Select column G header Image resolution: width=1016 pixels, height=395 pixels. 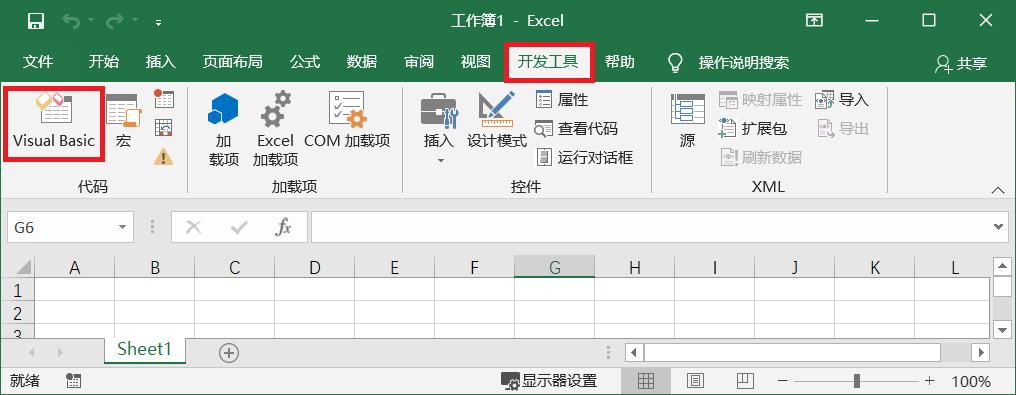point(555,267)
